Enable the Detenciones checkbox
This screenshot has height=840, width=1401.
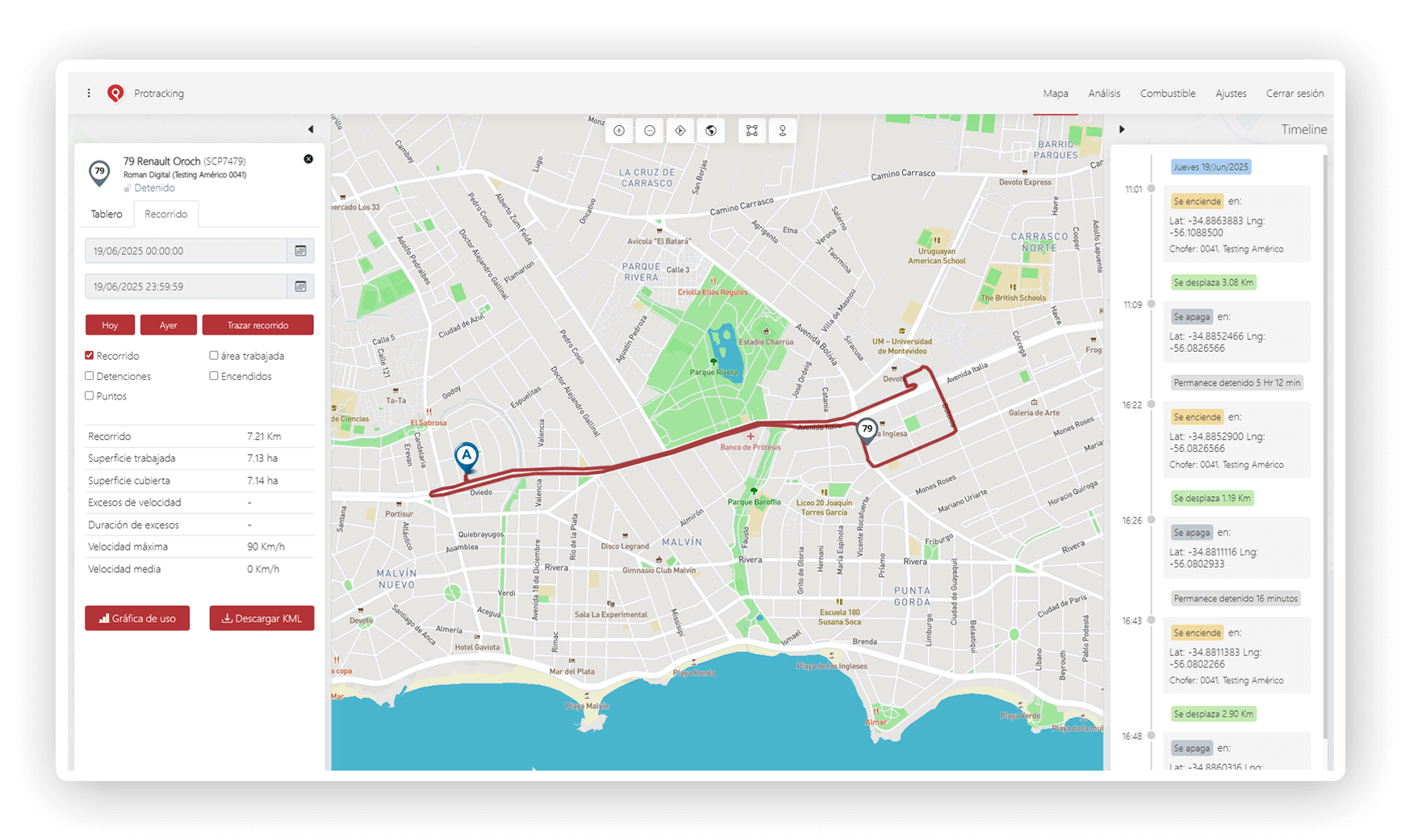(x=90, y=376)
